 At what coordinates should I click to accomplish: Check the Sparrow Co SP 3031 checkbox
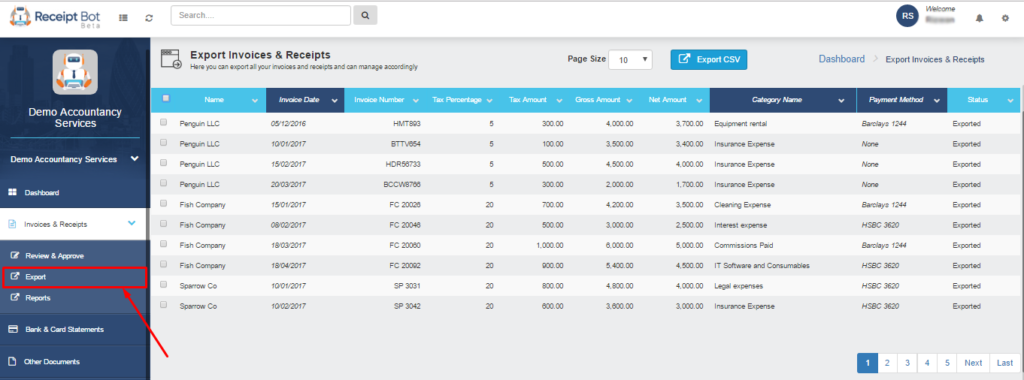point(164,285)
